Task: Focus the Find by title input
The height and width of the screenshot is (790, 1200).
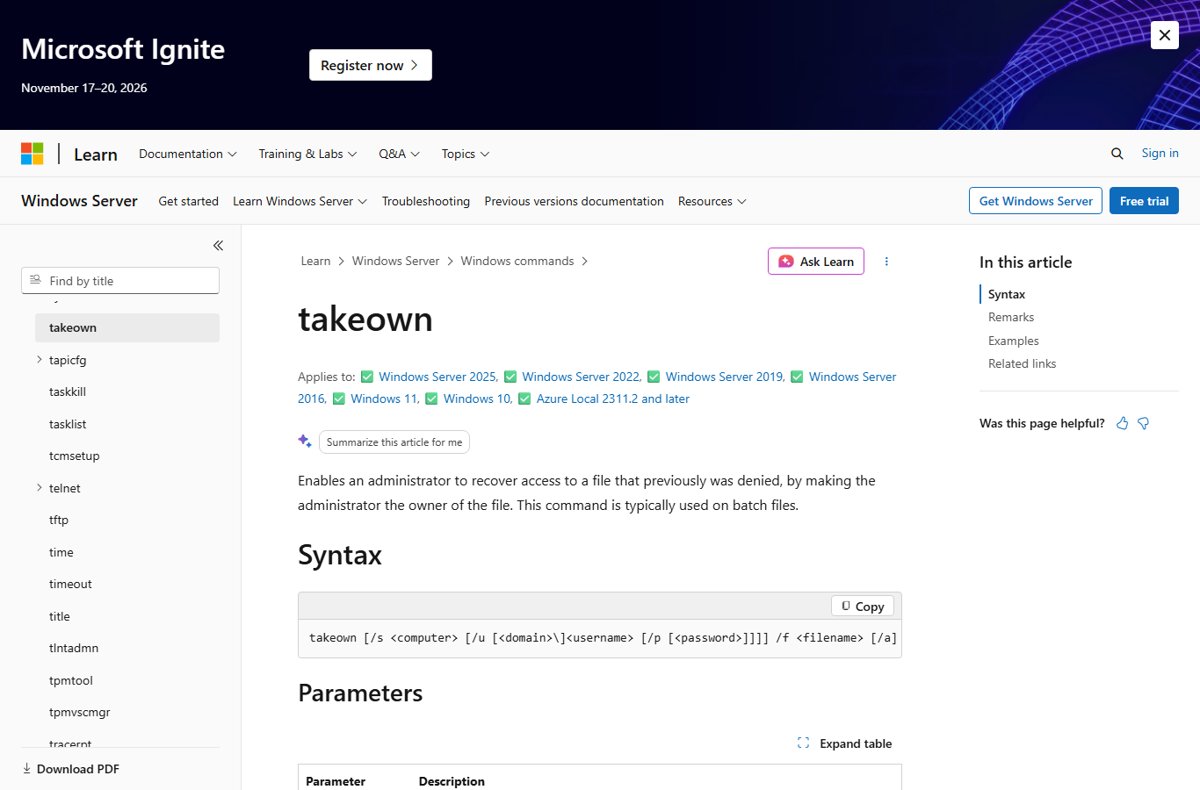Action: click(120, 281)
